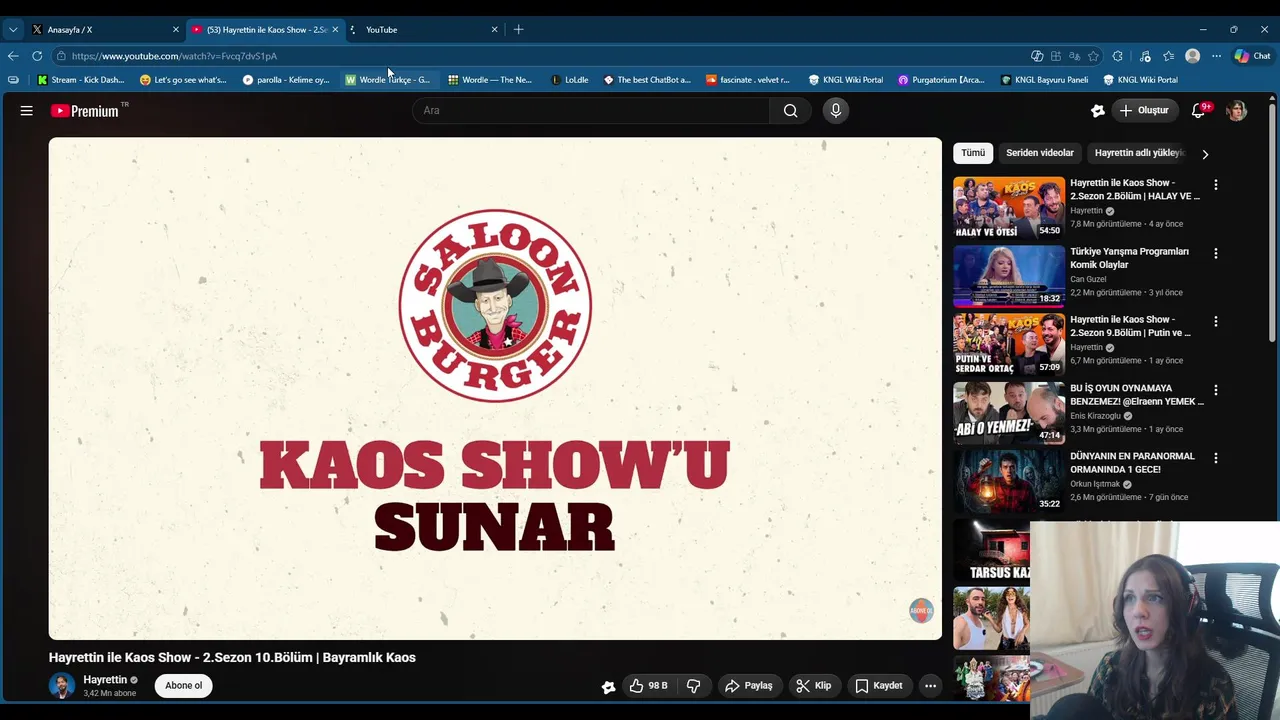Viewport: 1280px width, 720px height.
Task: Select the Seriden videolar chip
Action: tap(1040, 153)
